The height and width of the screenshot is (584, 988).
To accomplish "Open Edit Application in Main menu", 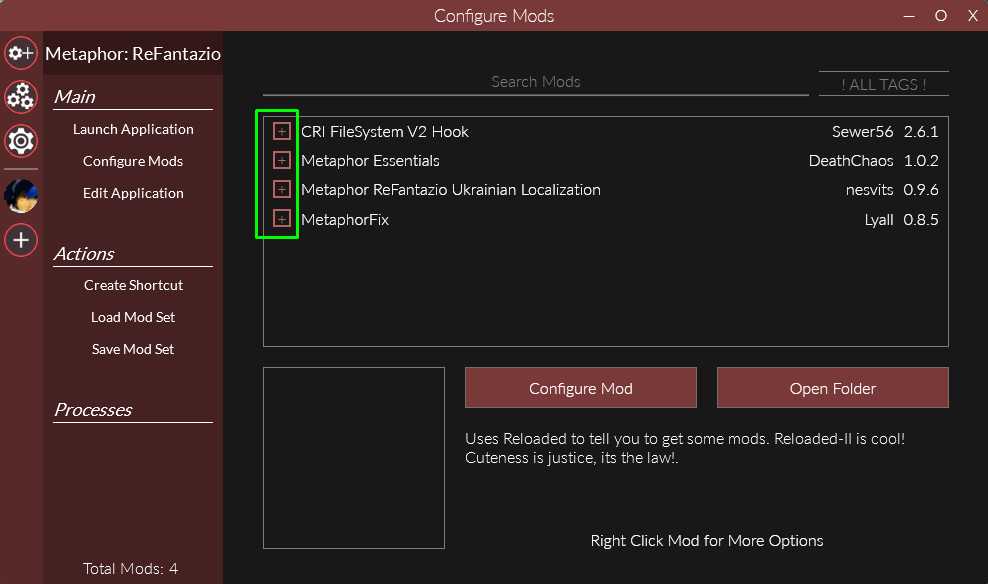I will click(133, 193).
